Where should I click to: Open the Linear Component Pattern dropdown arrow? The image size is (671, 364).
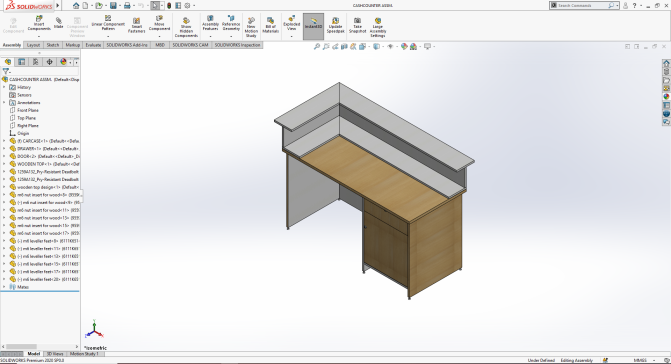[108, 36]
